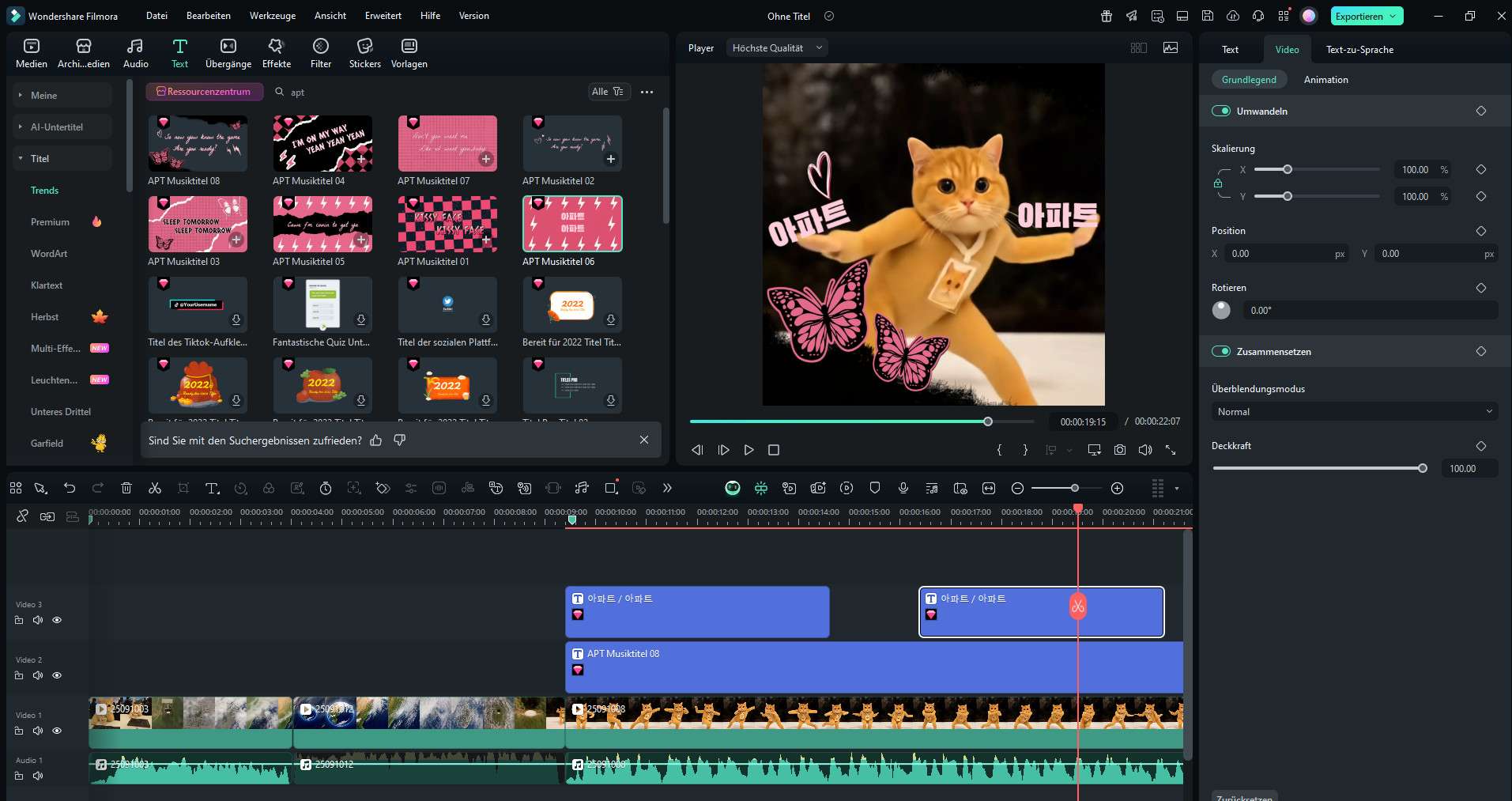Open the Übergänge transitions panel
Image resolution: width=1512 pixels, height=801 pixels.
[x=228, y=53]
